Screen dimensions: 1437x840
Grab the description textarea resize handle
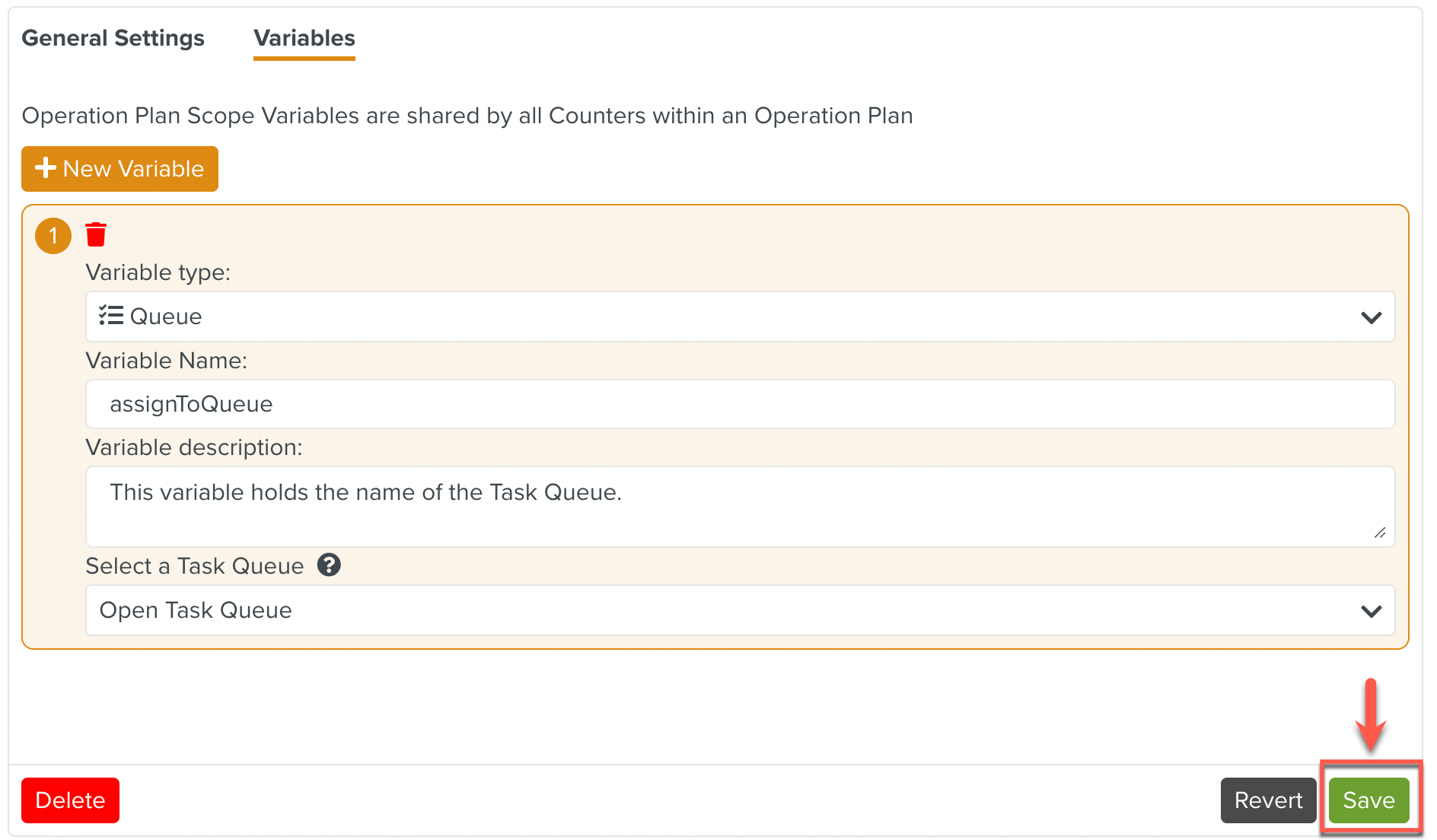click(1380, 533)
